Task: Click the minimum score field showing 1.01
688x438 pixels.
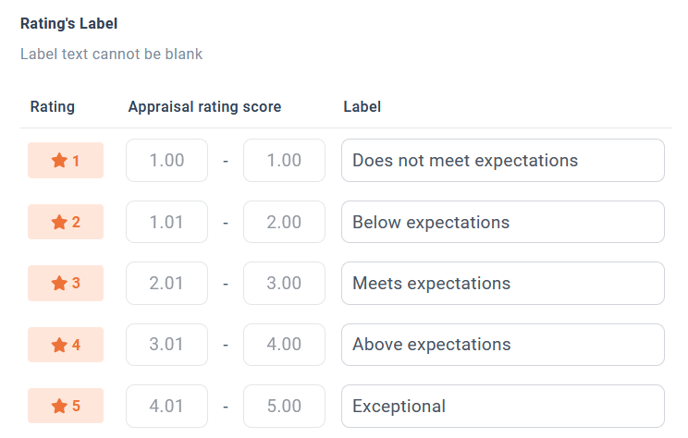Action: click(x=167, y=222)
